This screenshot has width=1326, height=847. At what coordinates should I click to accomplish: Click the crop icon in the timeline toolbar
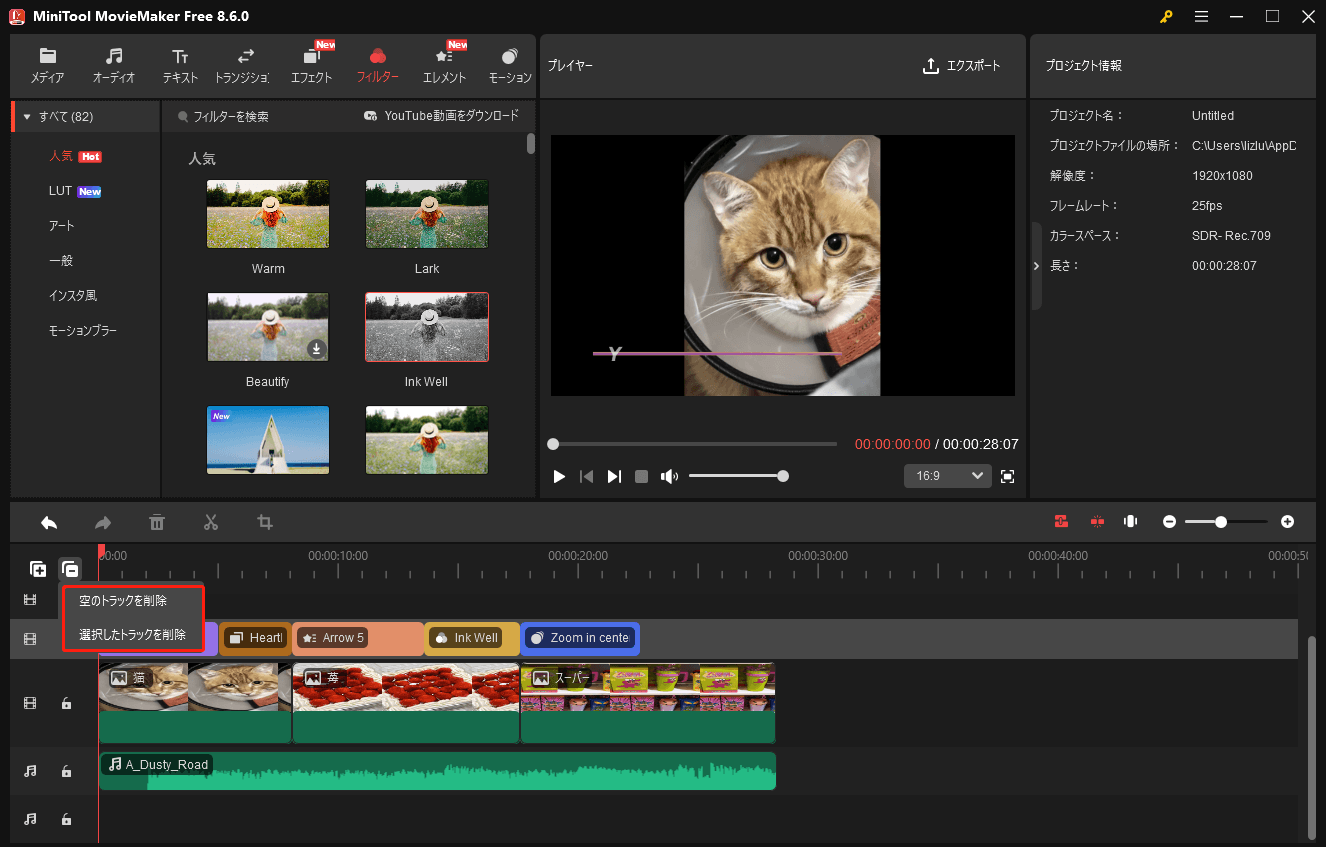(264, 521)
